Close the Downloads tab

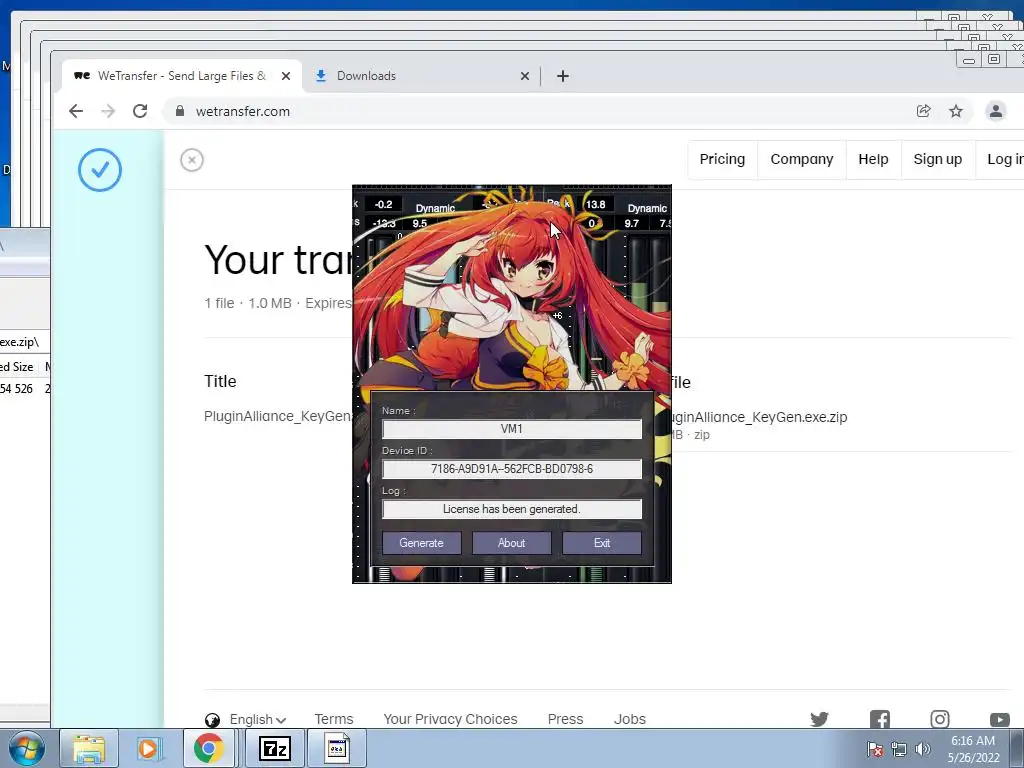[x=524, y=76]
